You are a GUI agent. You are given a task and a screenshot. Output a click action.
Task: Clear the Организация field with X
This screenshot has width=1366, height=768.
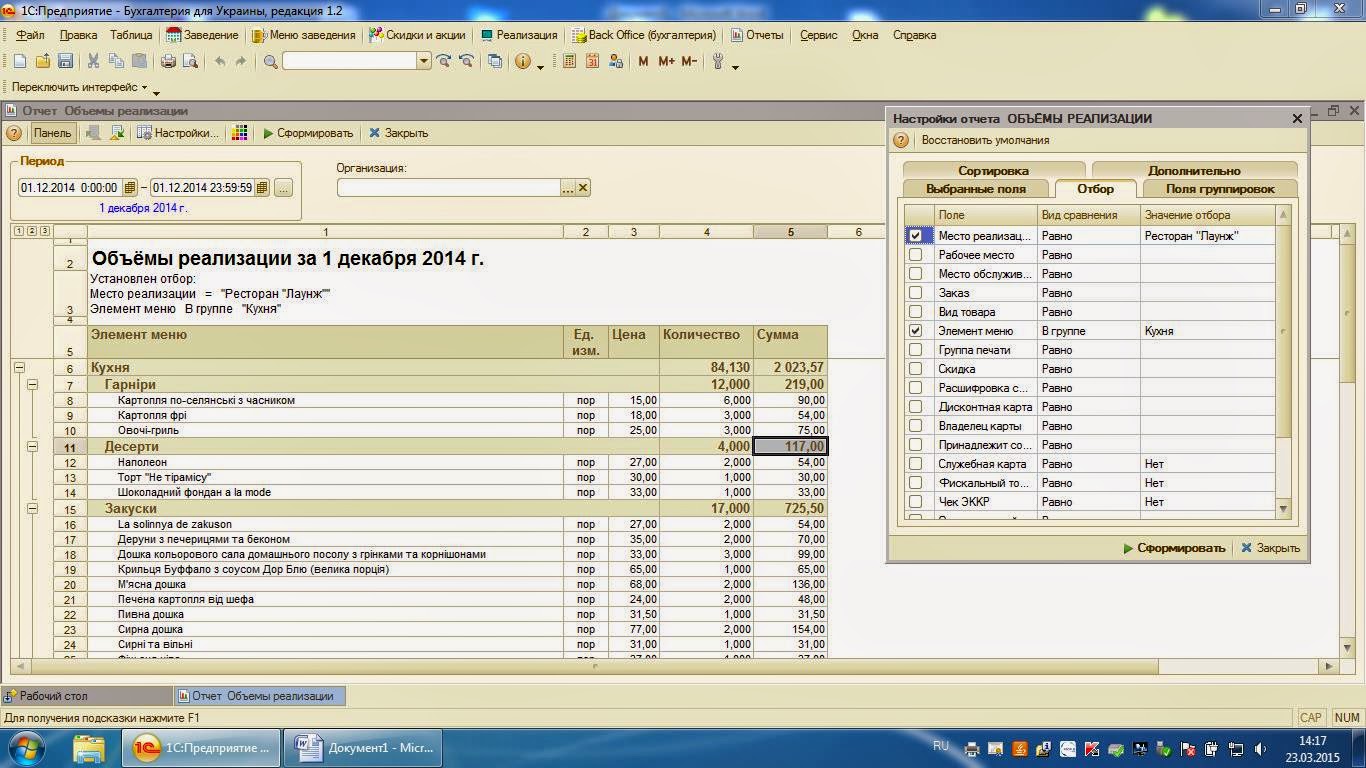(584, 187)
